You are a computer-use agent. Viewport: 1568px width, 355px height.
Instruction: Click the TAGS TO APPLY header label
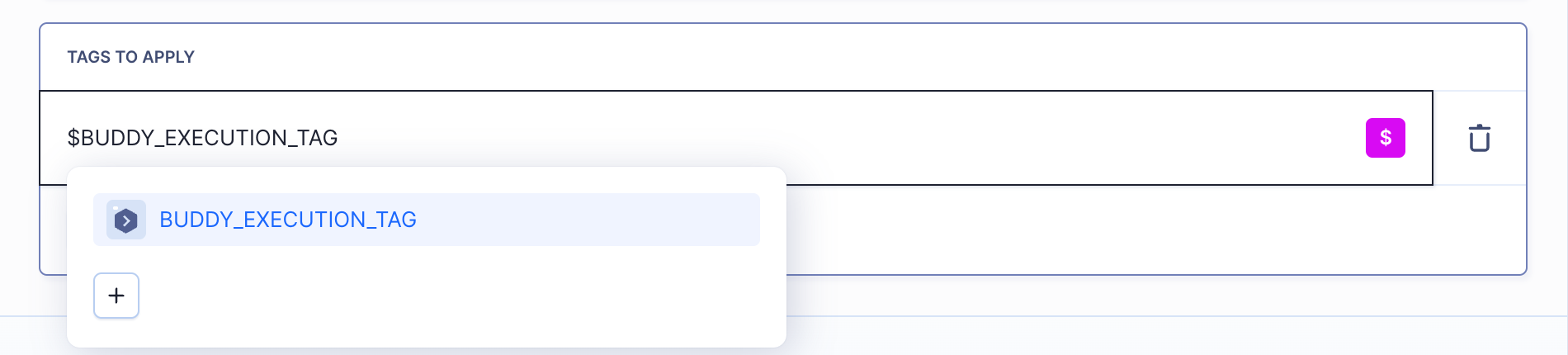click(131, 57)
